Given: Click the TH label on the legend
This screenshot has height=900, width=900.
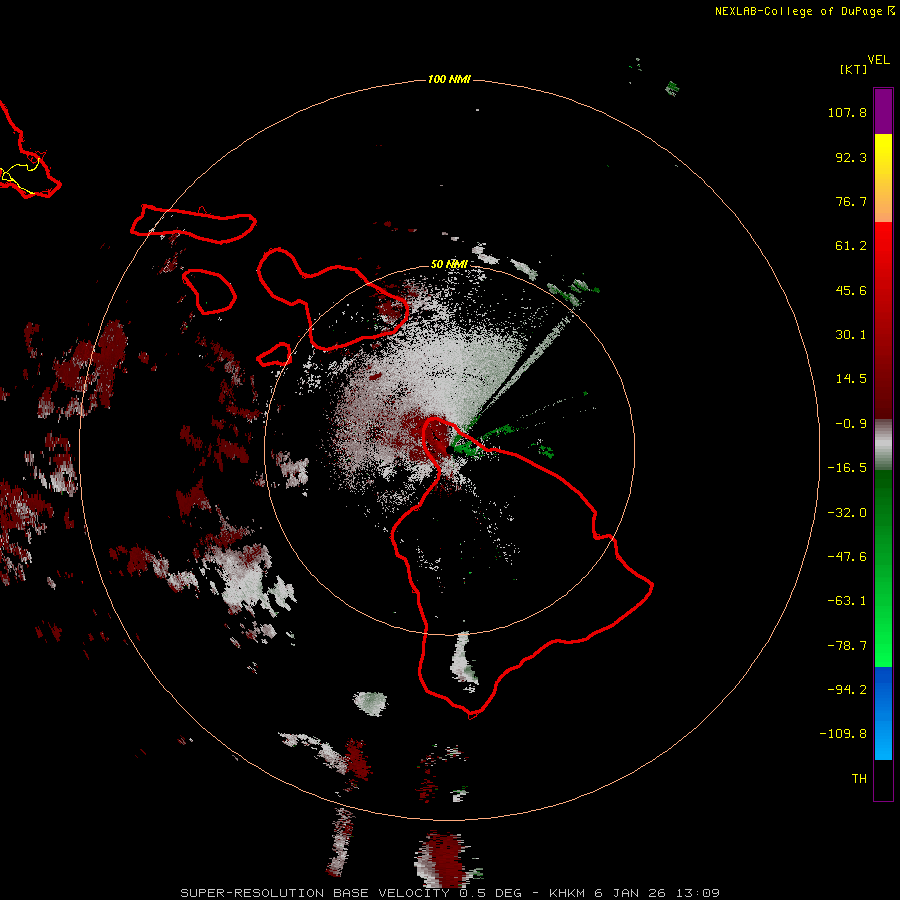Looking at the screenshot, I should tap(859, 779).
